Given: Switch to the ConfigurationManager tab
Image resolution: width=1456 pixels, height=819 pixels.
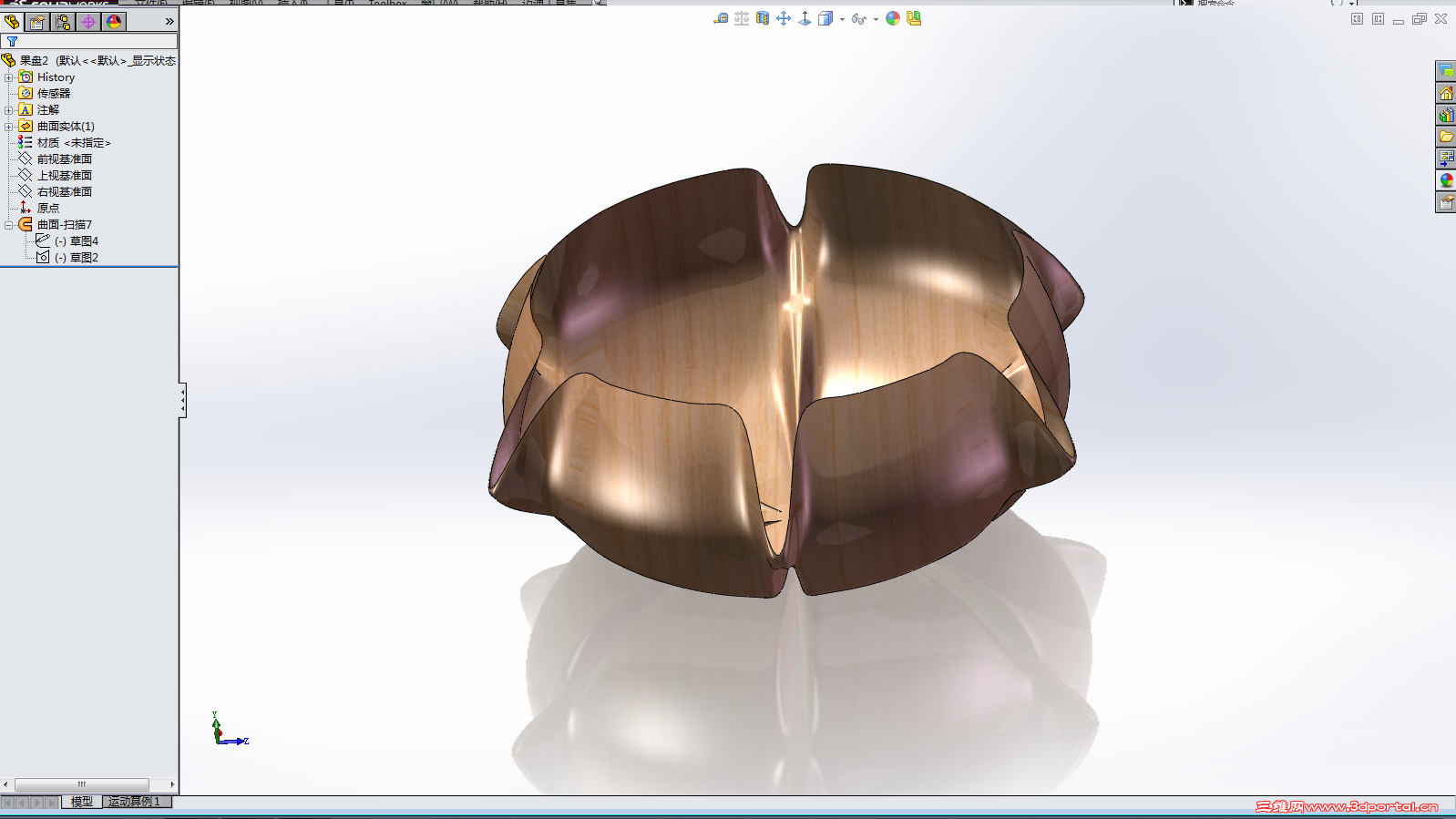Looking at the screenshot, I should 63,22.
